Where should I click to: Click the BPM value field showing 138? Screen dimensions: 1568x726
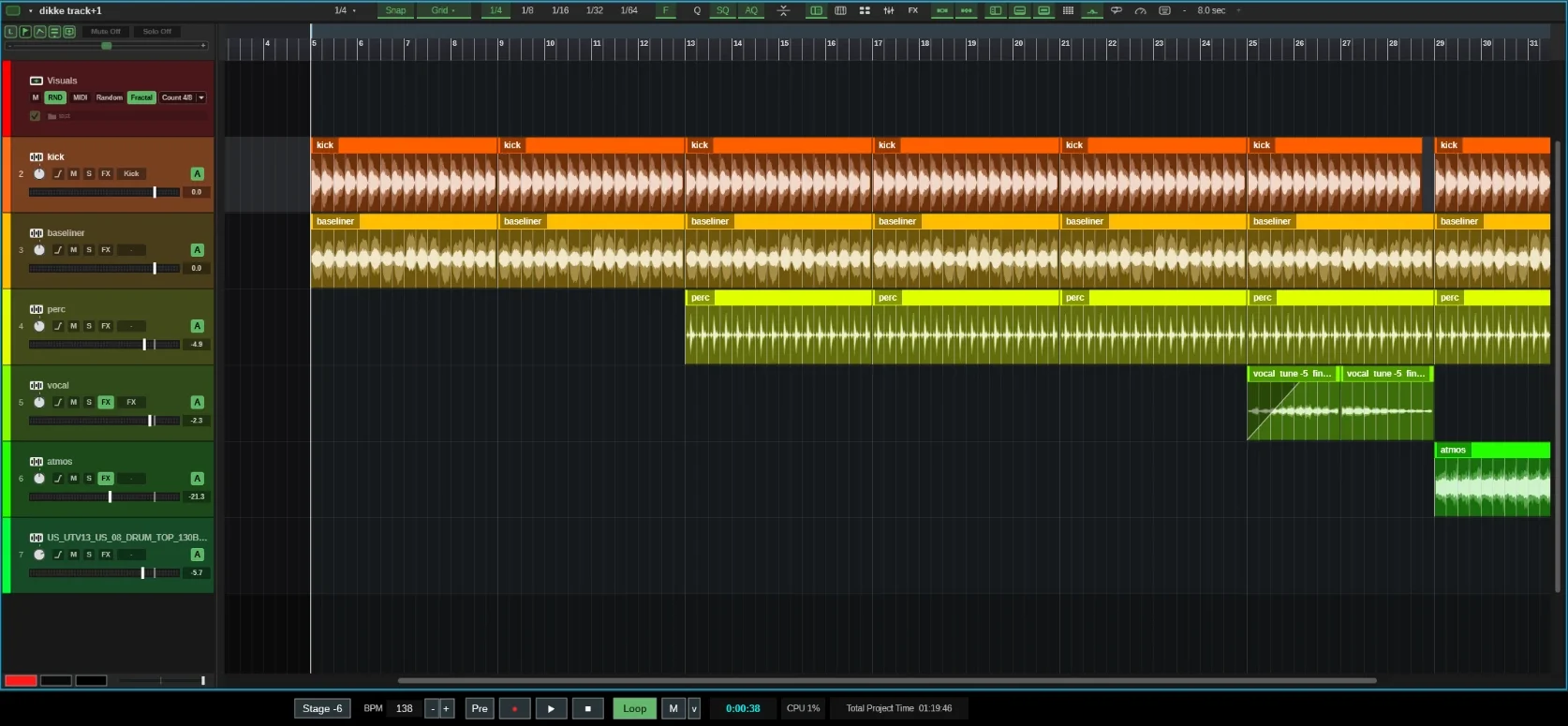click(405, 708)
